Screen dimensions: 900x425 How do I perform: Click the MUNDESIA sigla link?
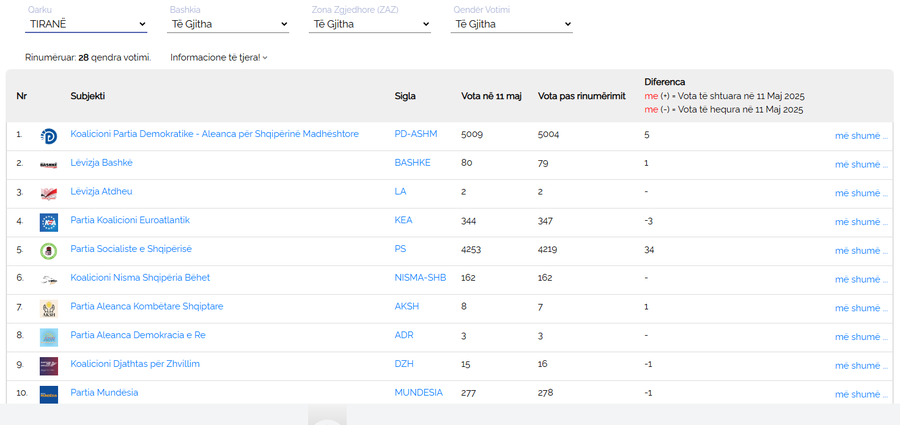(x=419, y=392)
